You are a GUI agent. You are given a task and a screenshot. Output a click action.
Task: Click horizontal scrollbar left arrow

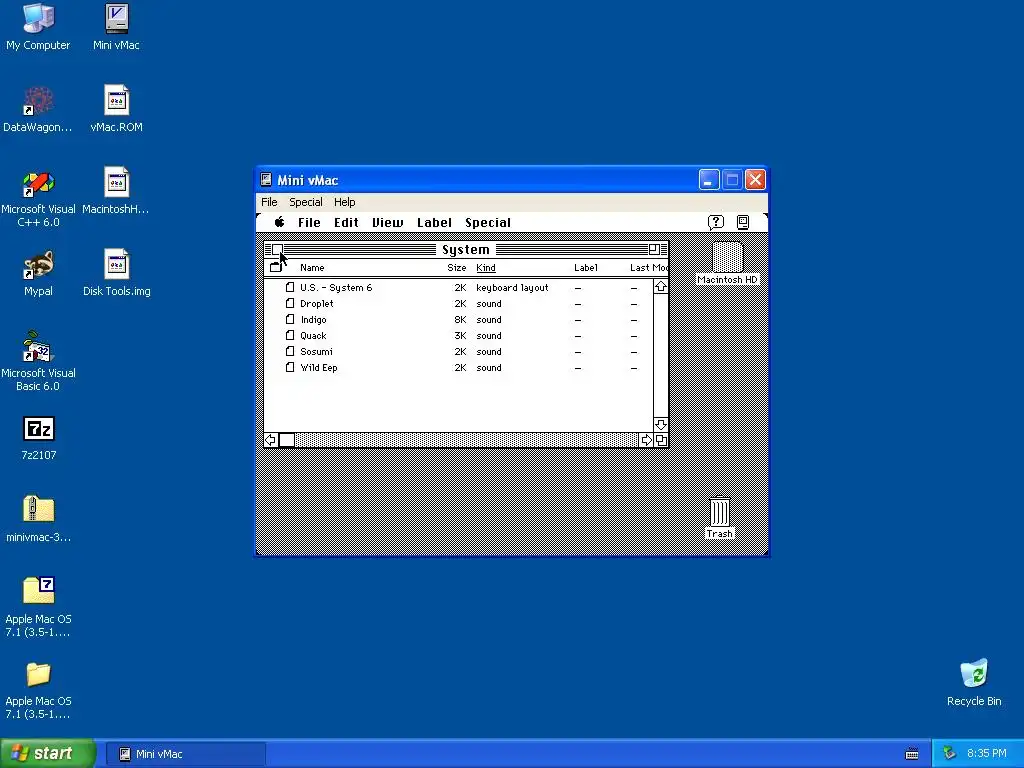coord(270,440)
